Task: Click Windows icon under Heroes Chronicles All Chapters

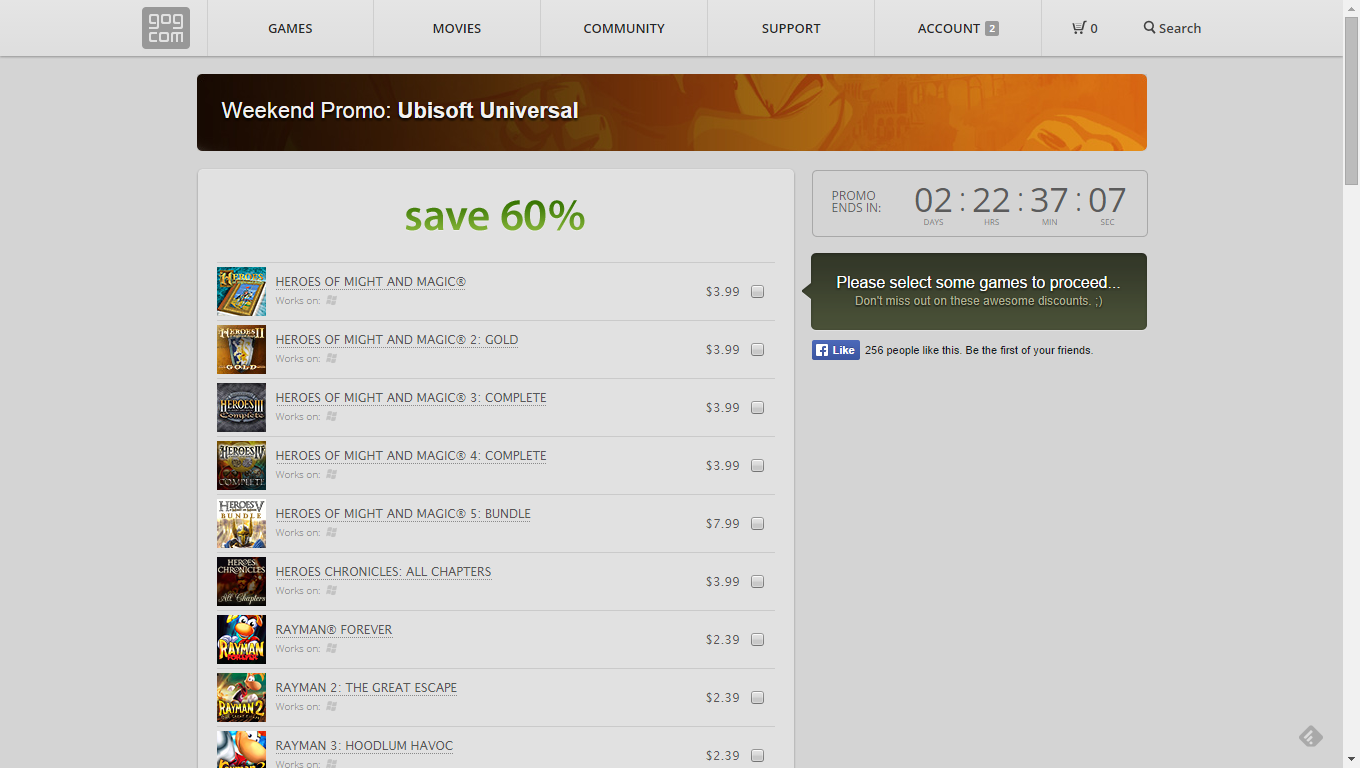Action: tap(330, 590)
